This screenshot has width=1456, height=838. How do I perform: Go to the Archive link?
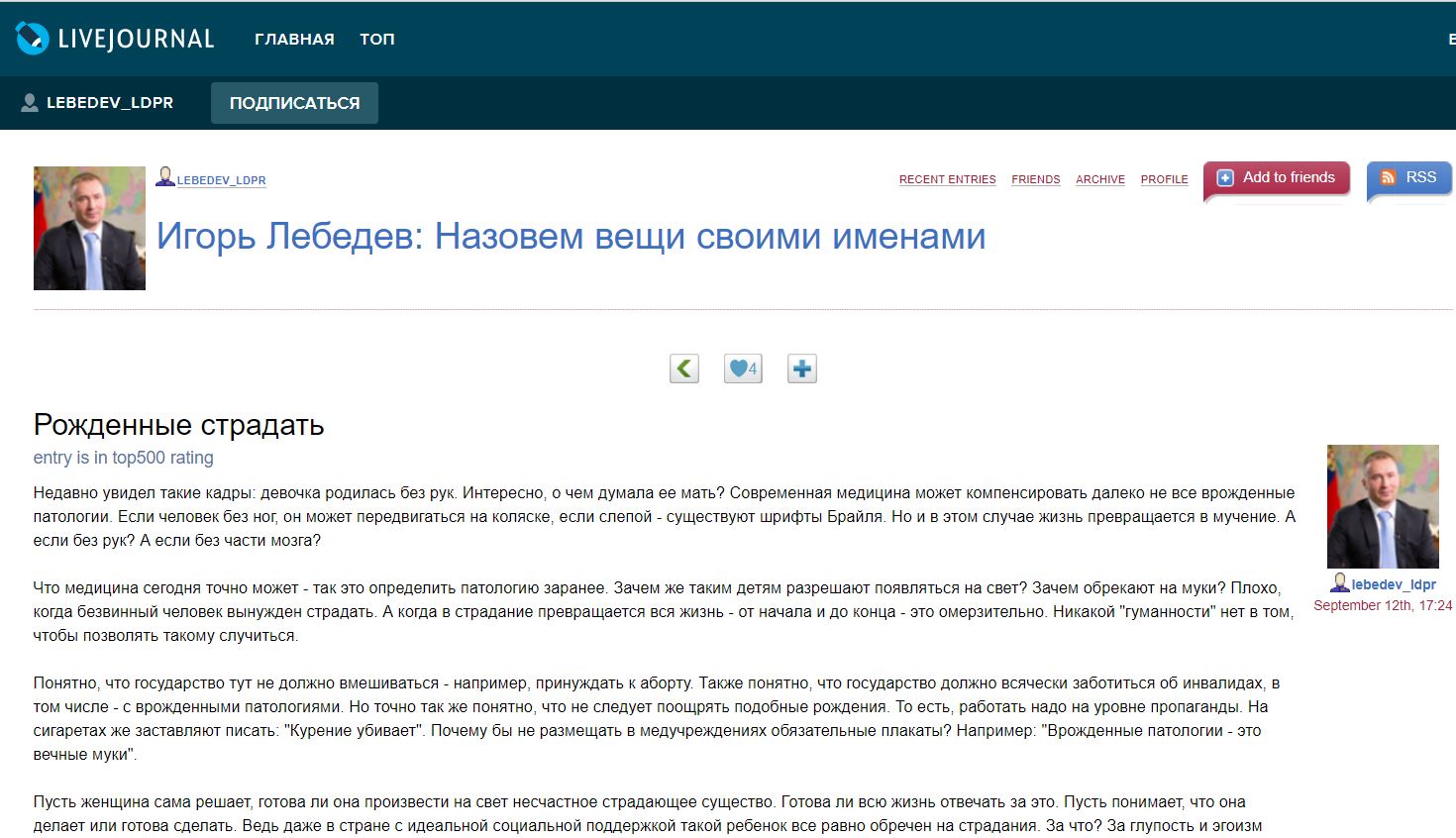click(1099, 180)
